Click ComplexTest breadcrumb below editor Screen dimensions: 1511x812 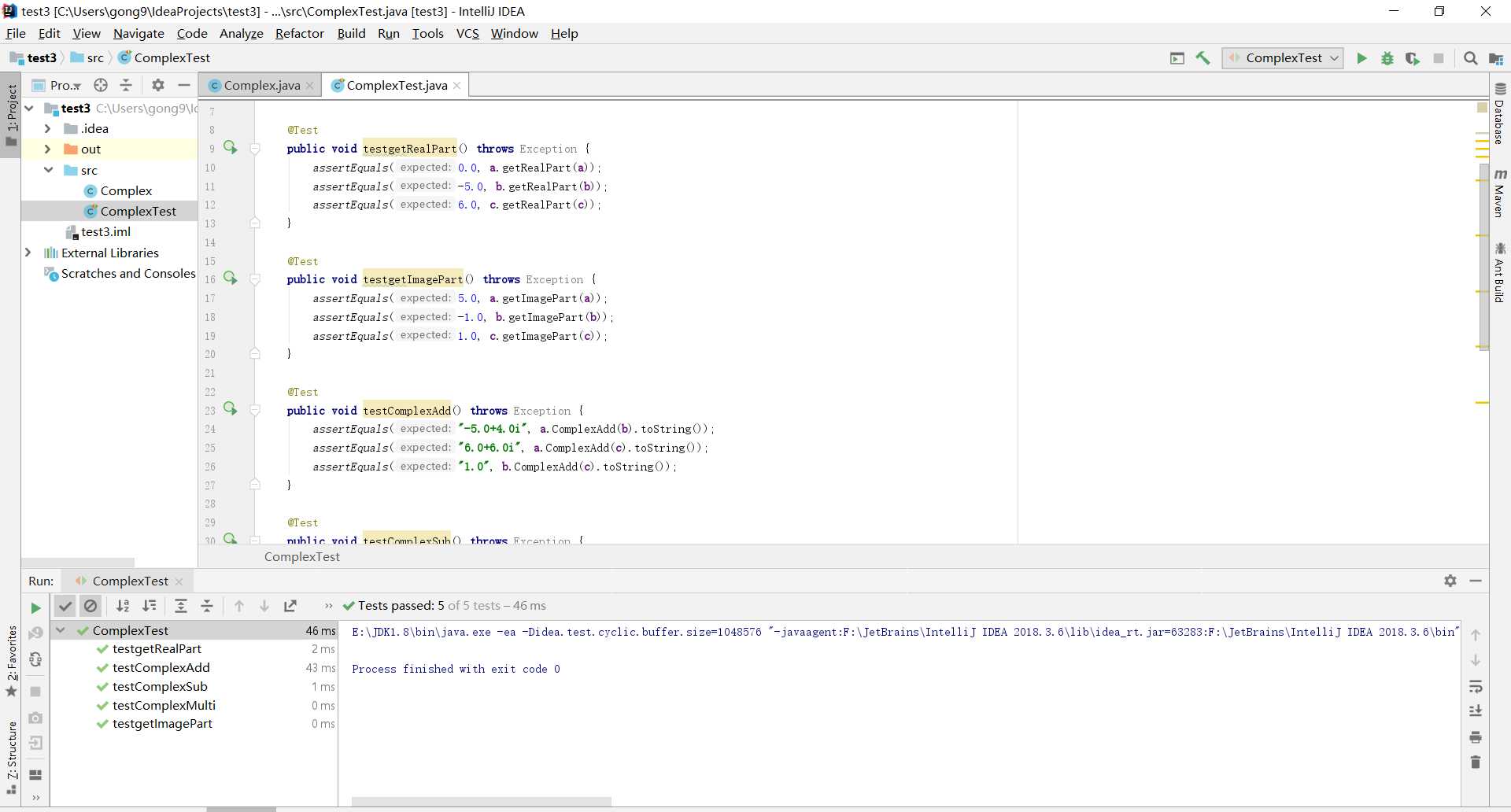(x=302, y=556)
